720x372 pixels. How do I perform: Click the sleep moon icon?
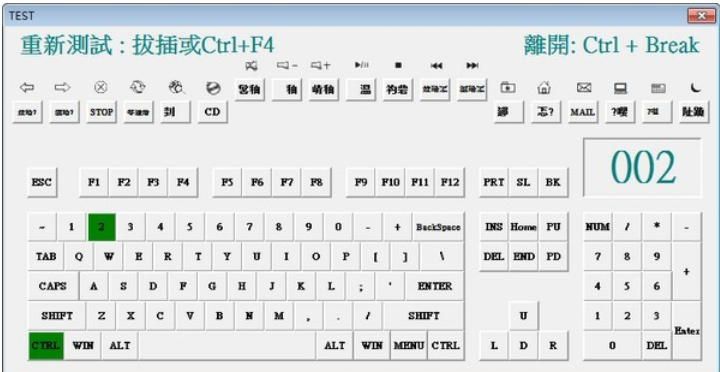tap(697, 87)
